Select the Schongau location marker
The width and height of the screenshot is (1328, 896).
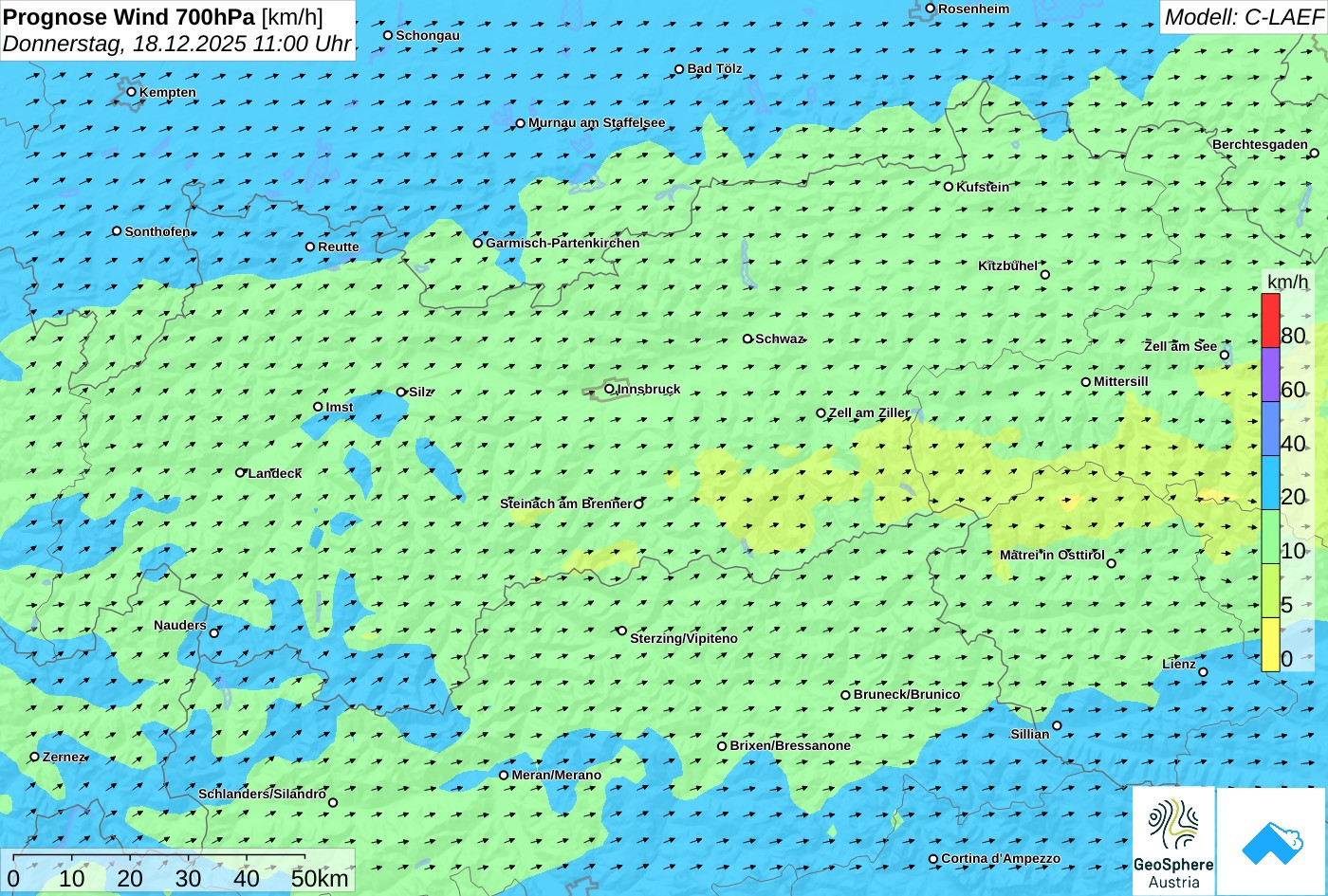[388, 35]
